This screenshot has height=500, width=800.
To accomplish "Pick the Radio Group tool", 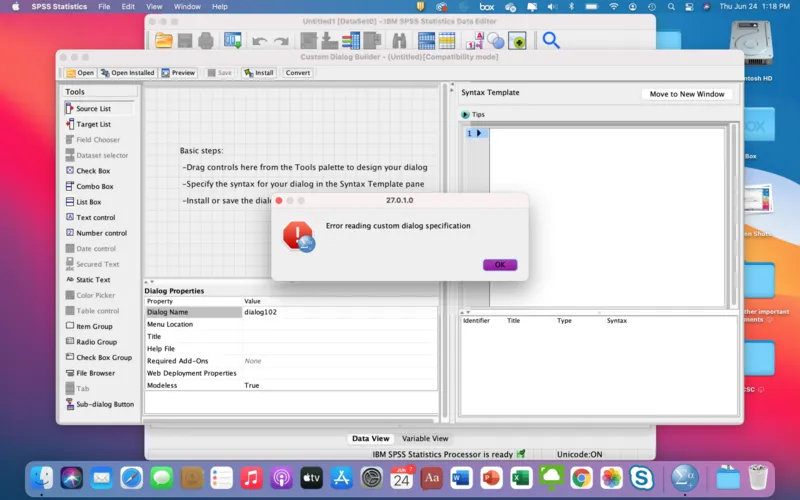I will 91,342.
